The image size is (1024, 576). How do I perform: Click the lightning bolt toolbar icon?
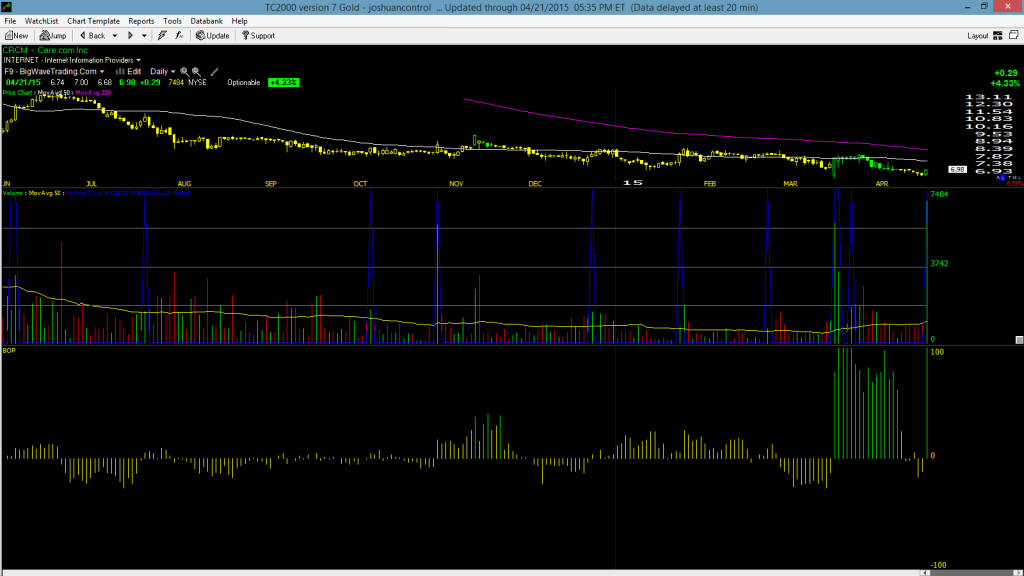pos(162,35)
